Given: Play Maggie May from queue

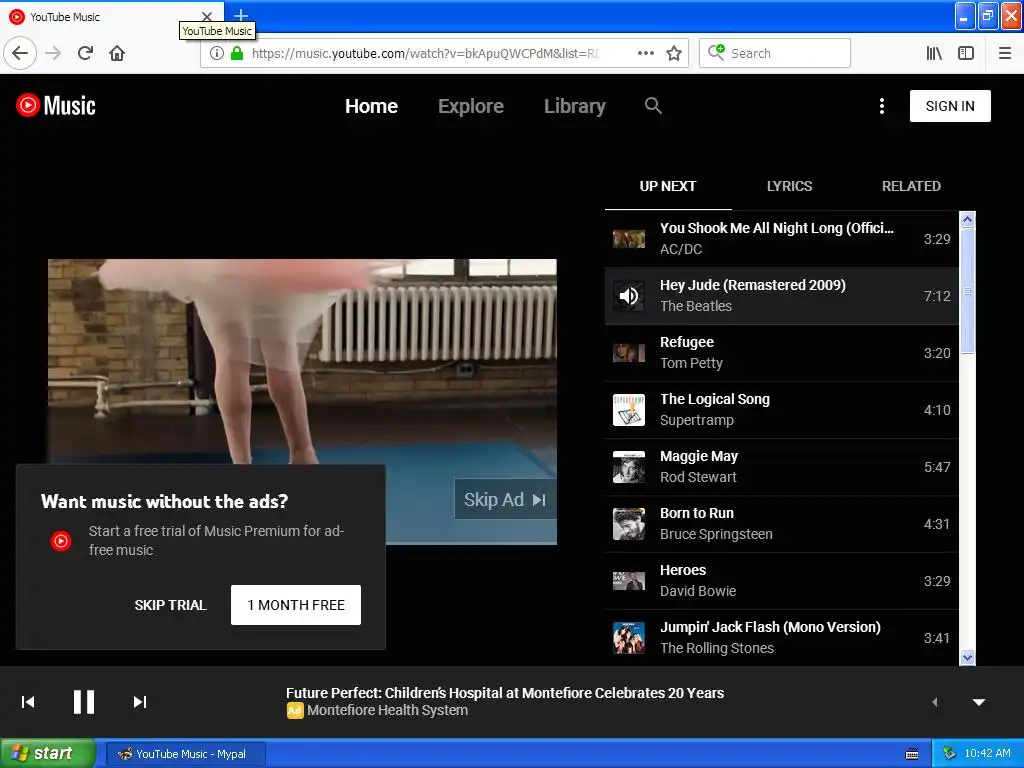Looking at the screenshot, I should (782, 467).
